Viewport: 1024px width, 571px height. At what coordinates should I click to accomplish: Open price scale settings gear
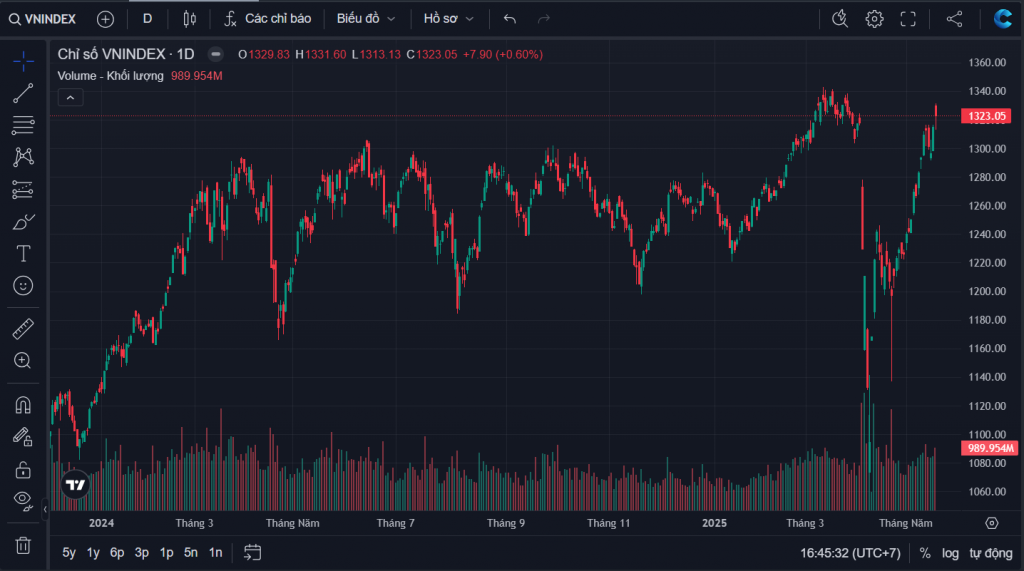992,523
